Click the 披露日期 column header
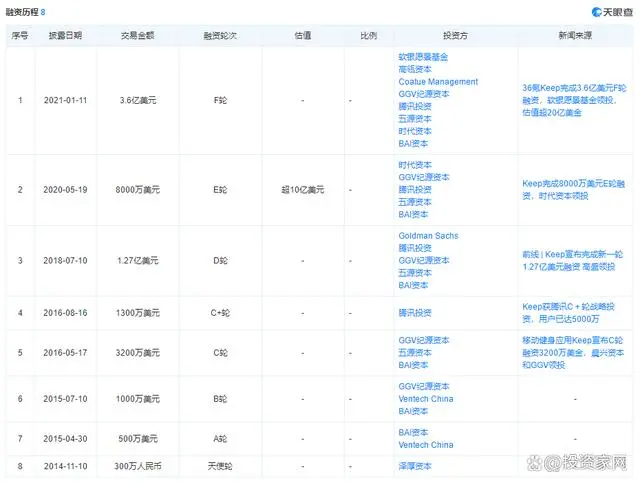640x485 pixels. [x=65, y=36]
